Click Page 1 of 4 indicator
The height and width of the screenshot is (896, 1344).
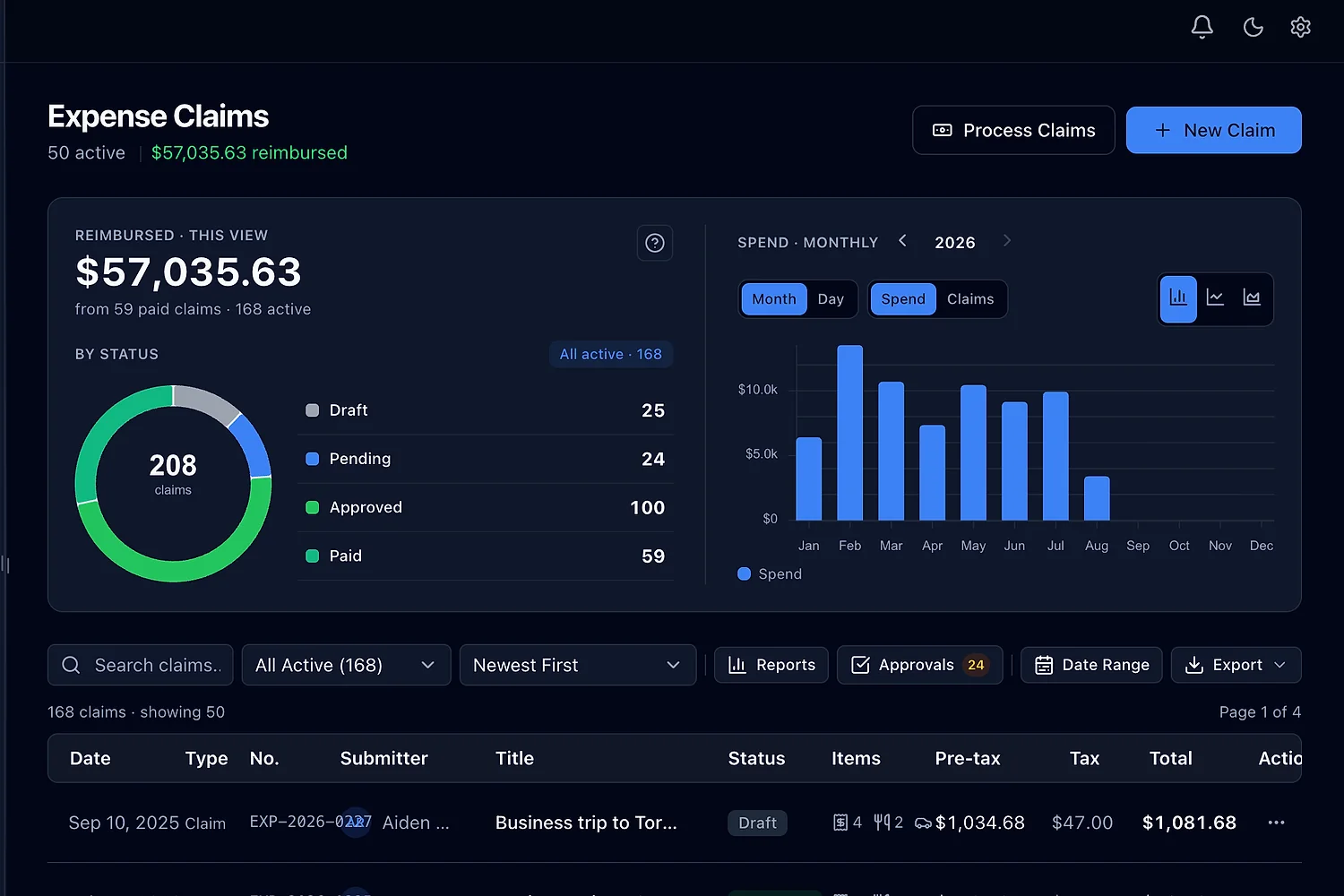(x=1260, y=711)
